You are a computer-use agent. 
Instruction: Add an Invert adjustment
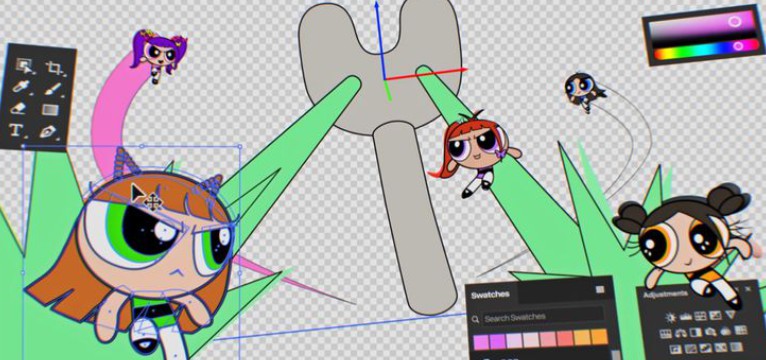tap(676, 349)
